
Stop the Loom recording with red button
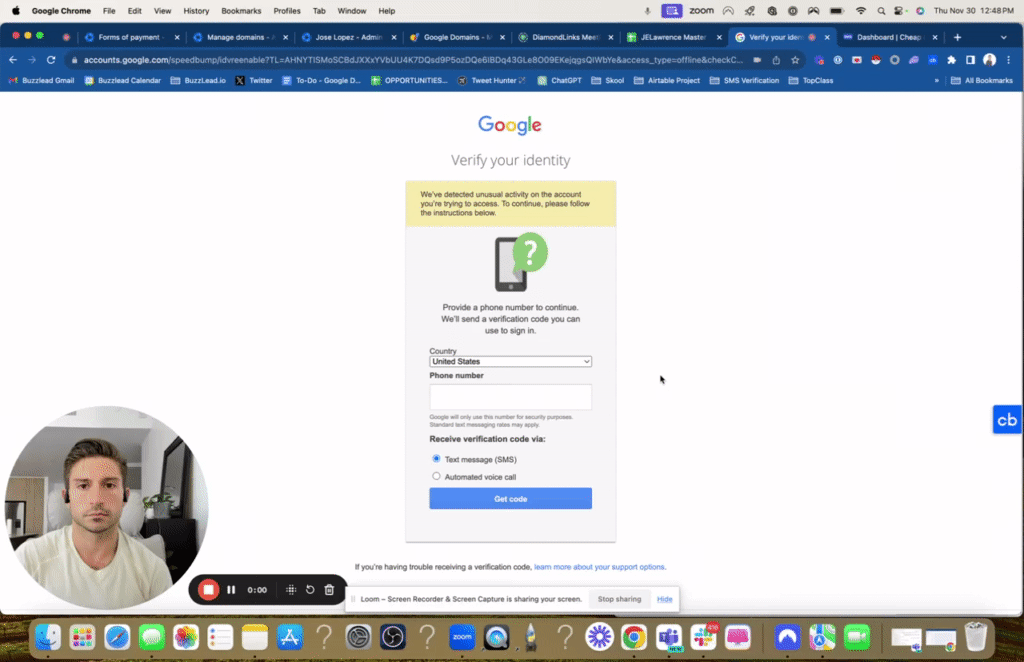pyautogui.click(x=207, y=589)
